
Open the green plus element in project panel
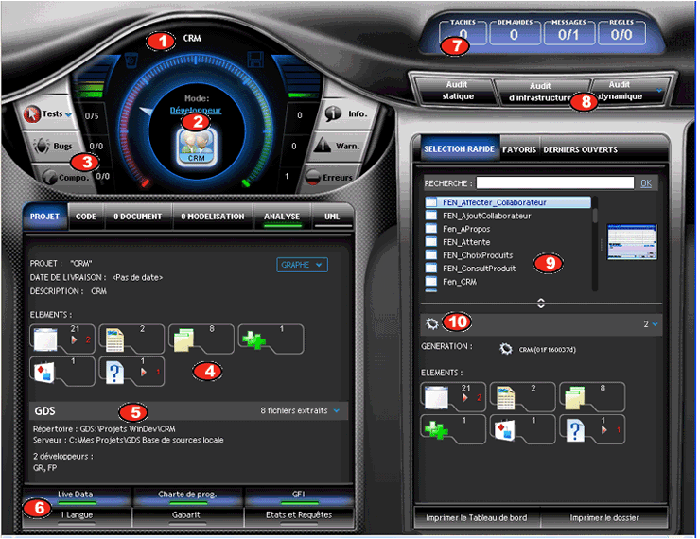point(252,340)
